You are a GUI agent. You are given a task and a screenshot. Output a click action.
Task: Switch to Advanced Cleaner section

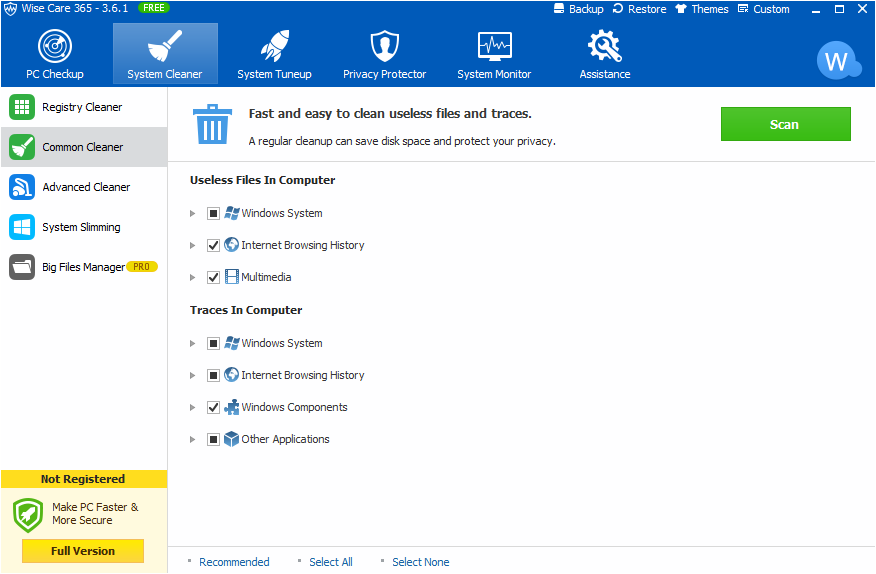pos(84,187)
